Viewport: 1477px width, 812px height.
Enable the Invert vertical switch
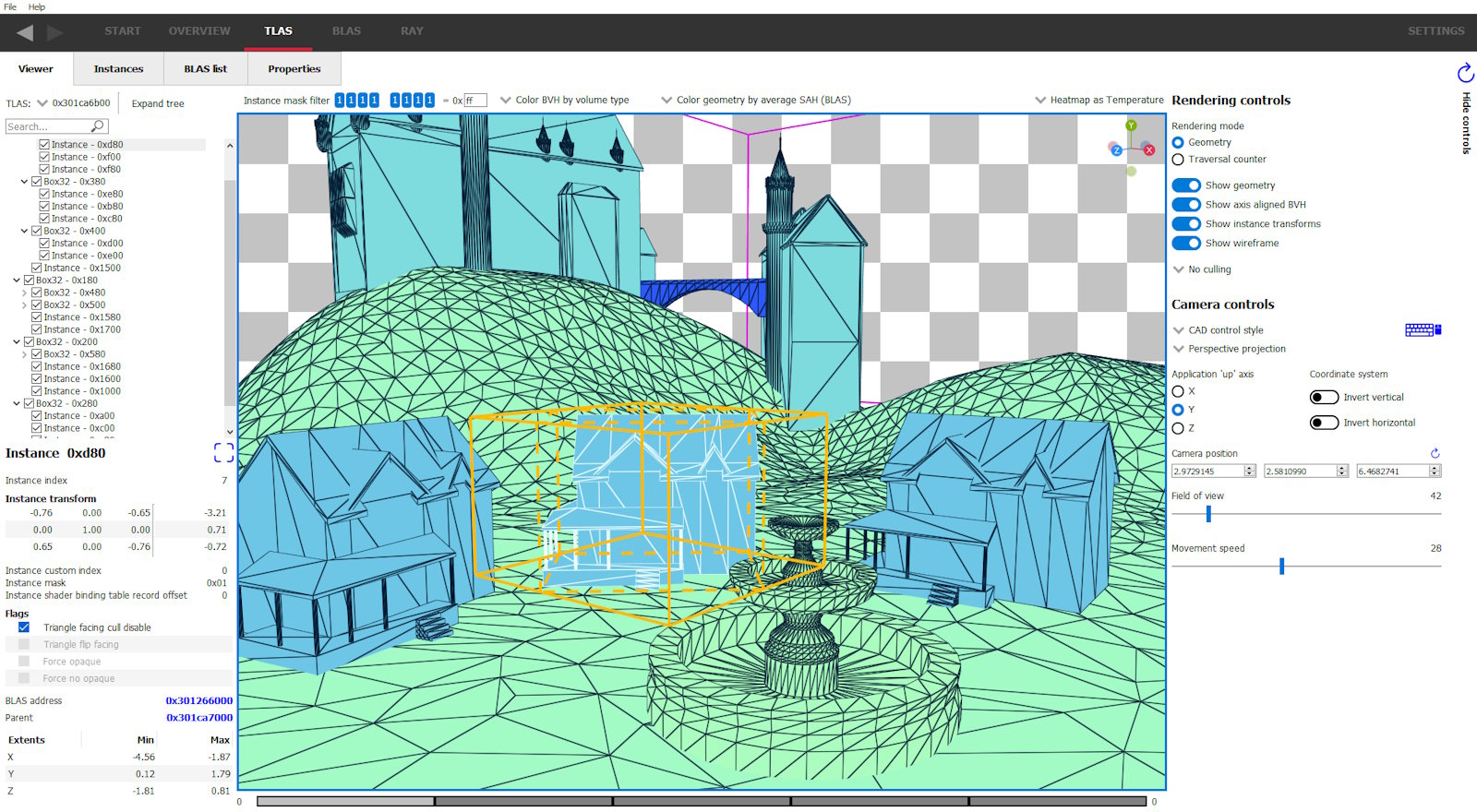coord(1324,398)
